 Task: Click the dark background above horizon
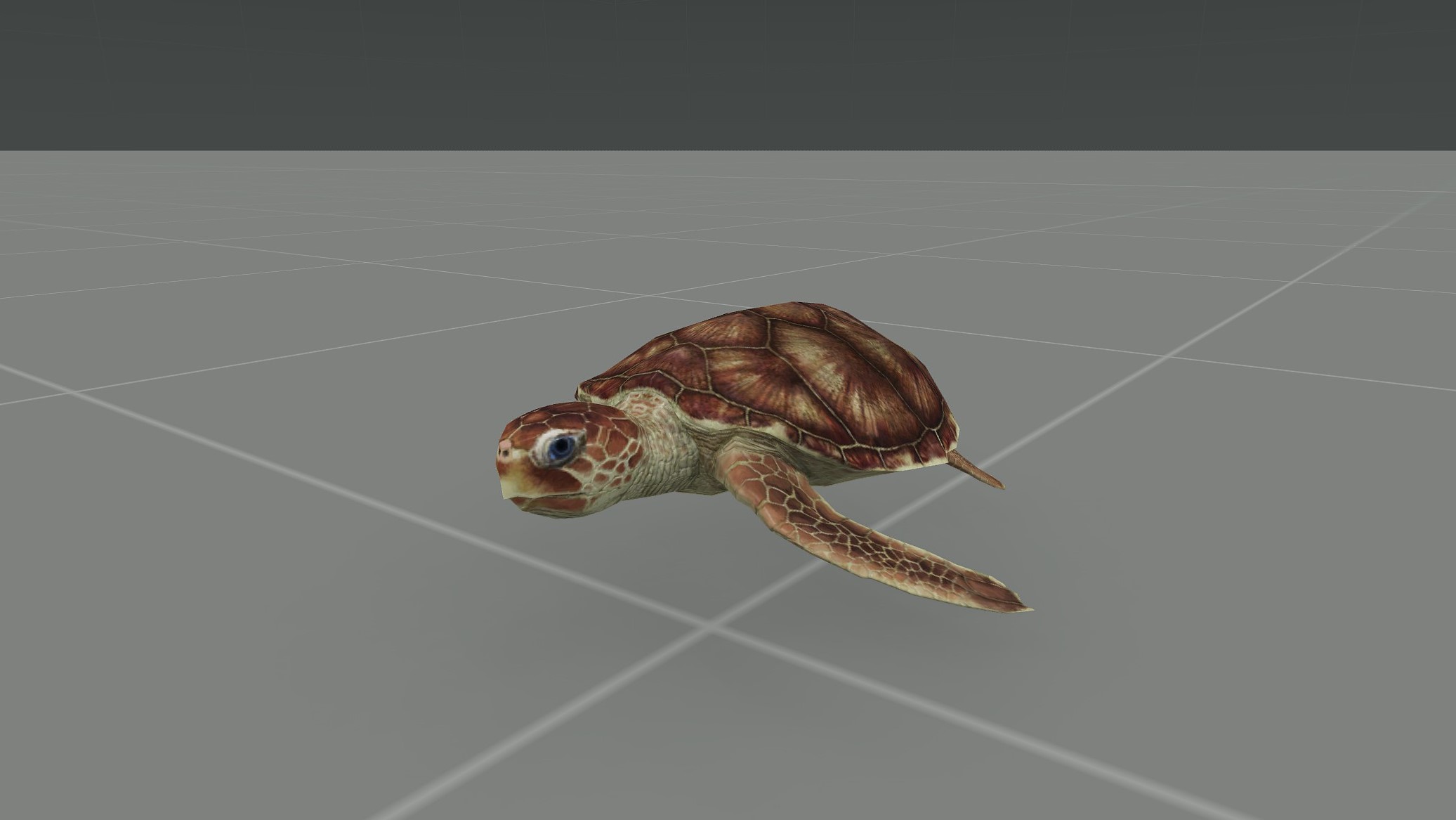[x=728, y=70]
